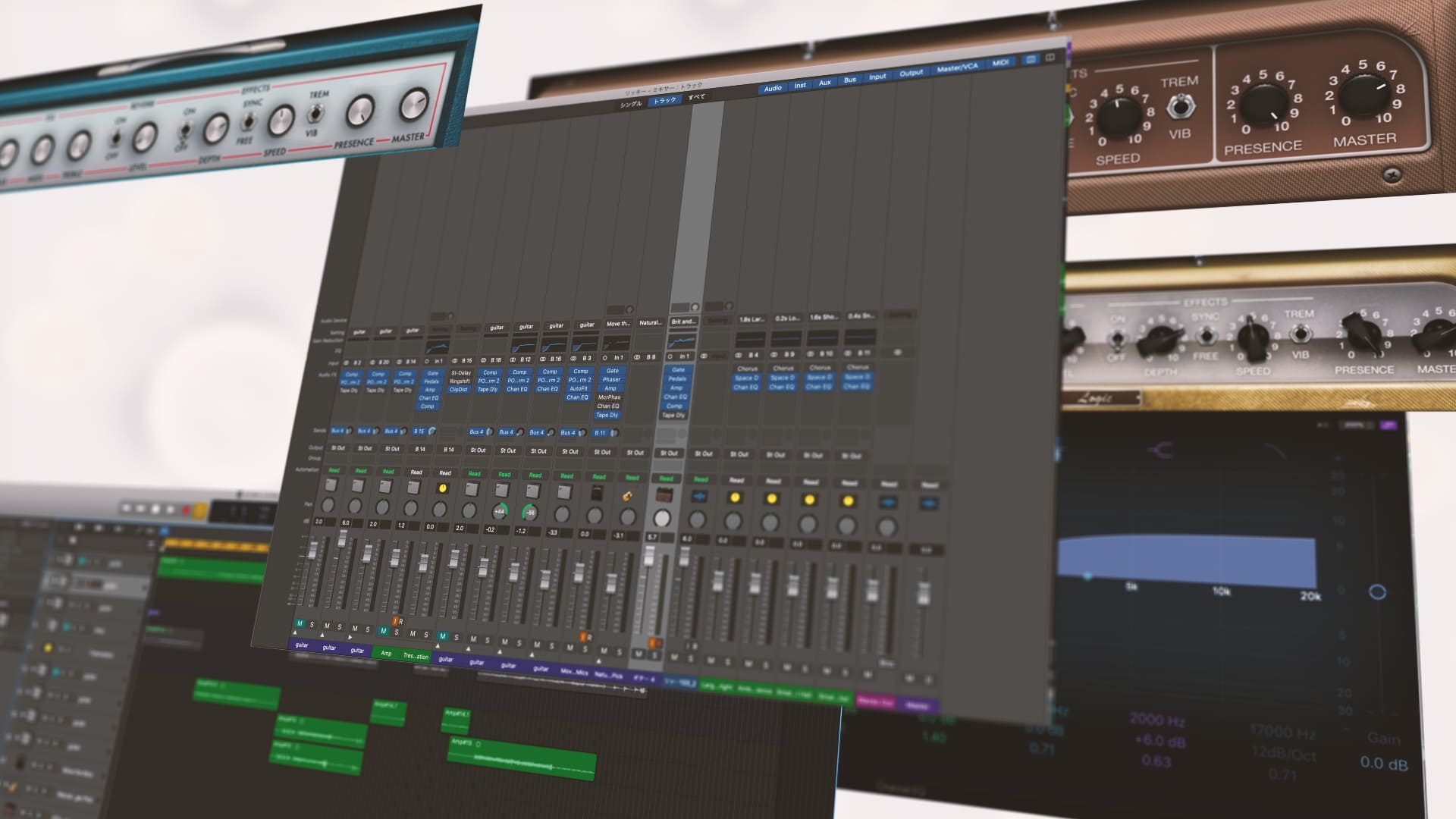
Task: Click MASTER knob on the blue amp
Action: 413,103
